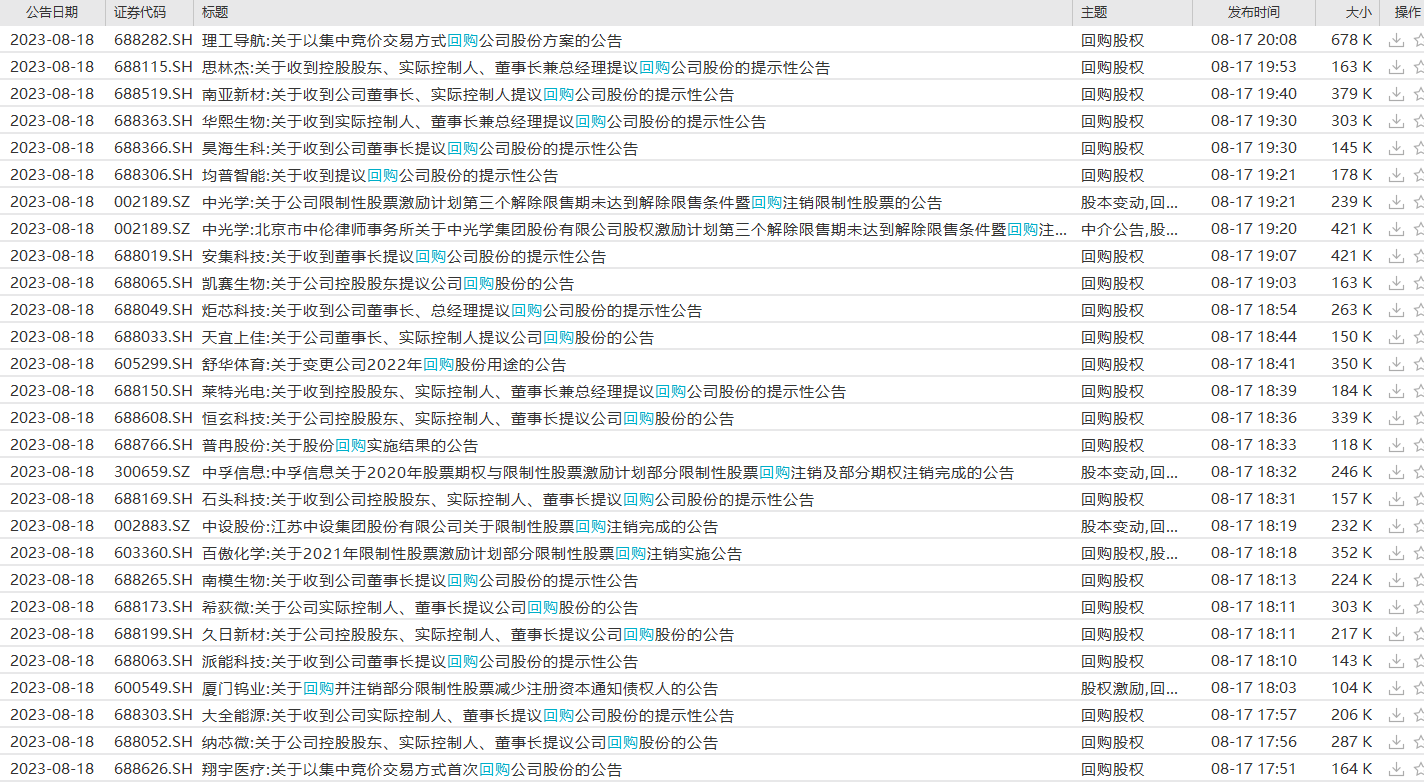Image resolution: width=1424 pixels, height=782 pixels.
Task: Select stock code 300659.SZ
Action: [x=152, y=472]
